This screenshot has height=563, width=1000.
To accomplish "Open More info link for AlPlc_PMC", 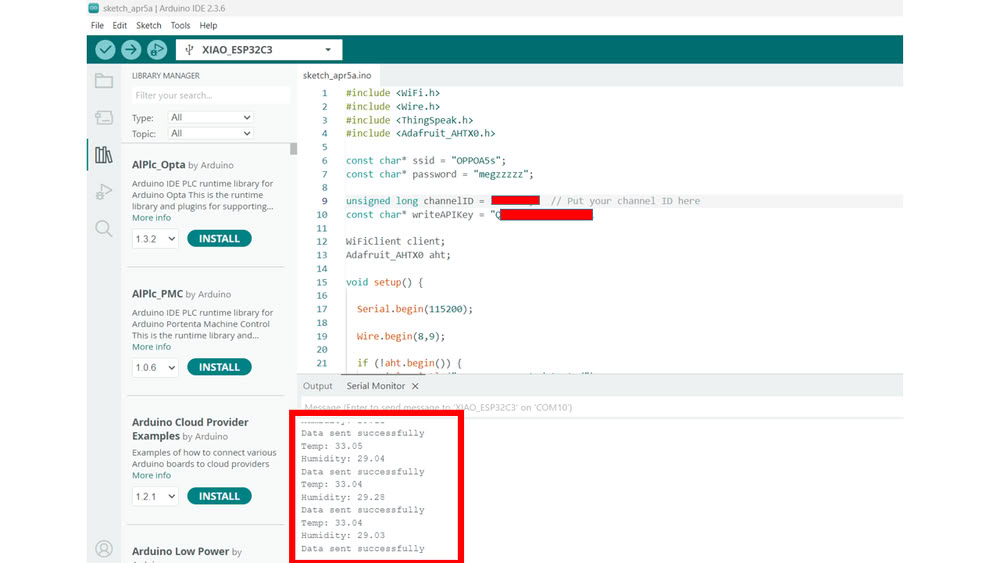I will [151, 347].
